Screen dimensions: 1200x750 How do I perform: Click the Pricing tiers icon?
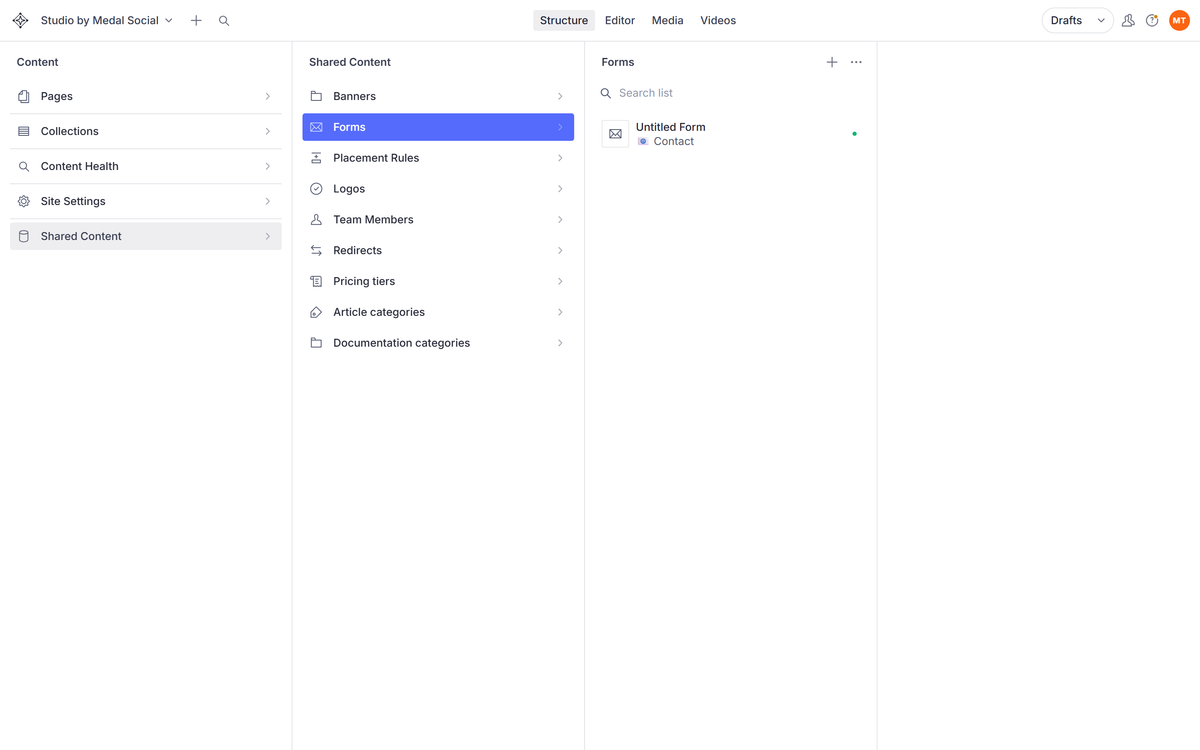(x=316, y=282)
